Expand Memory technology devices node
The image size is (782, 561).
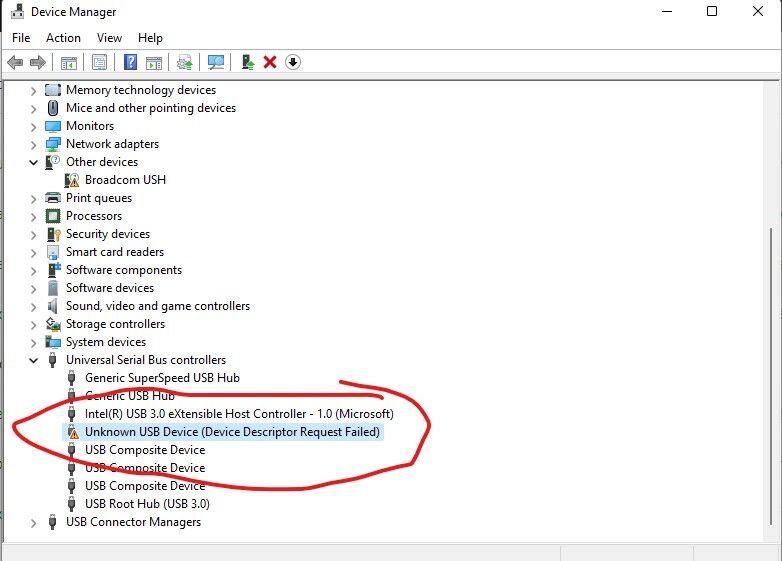point(33,91)
